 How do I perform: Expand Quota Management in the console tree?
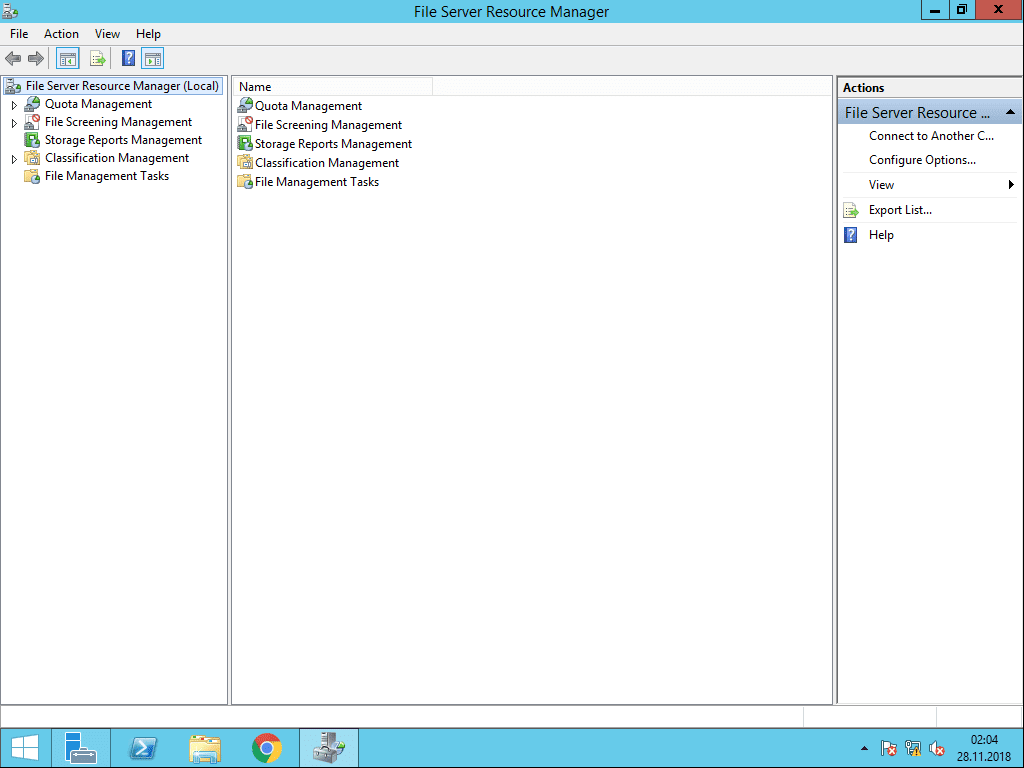[x=15, y=103]
